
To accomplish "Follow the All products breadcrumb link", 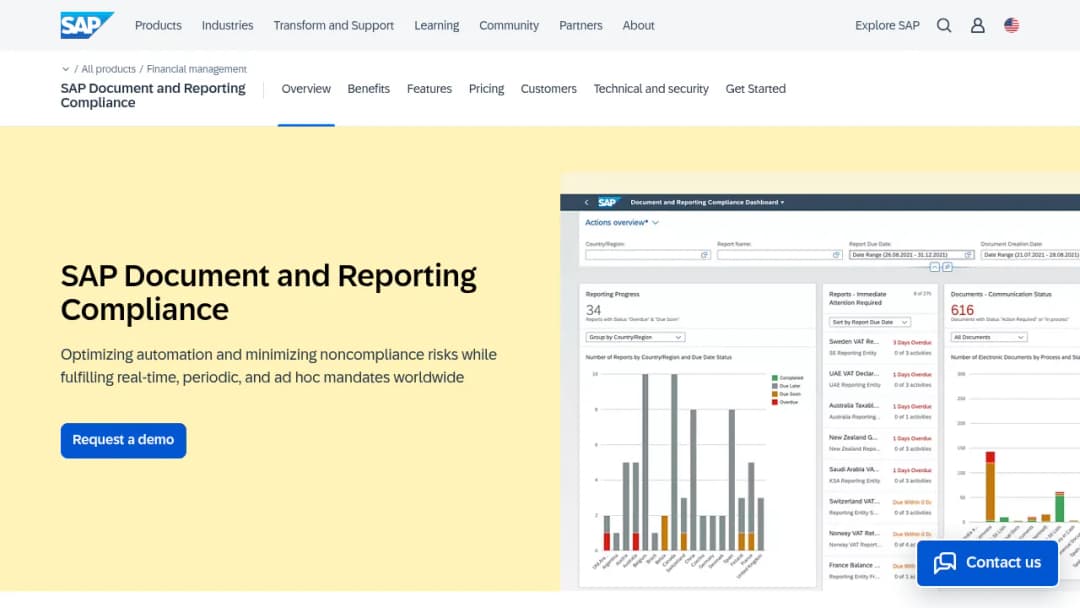I will 108,69.
